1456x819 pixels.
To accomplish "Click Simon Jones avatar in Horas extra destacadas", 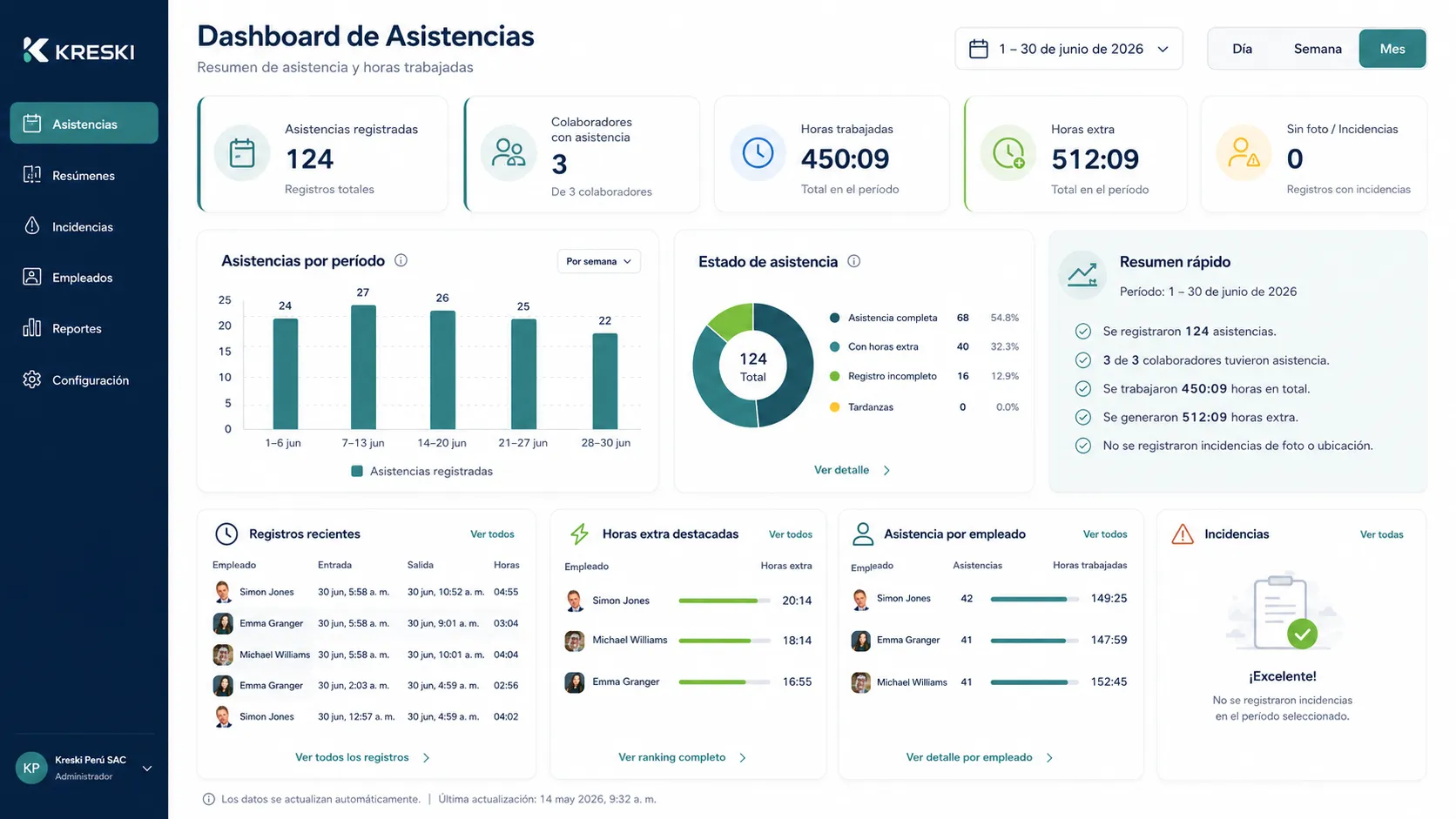I will click(575, 601).
